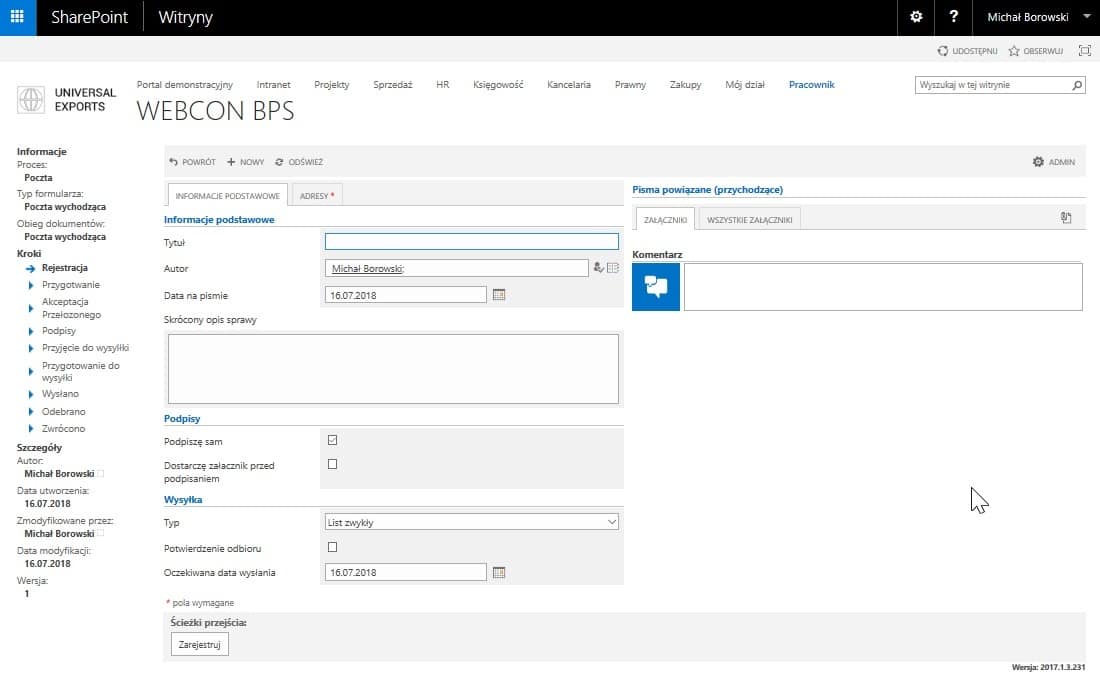Click the Odśwież refresh toolbar button

299,162
